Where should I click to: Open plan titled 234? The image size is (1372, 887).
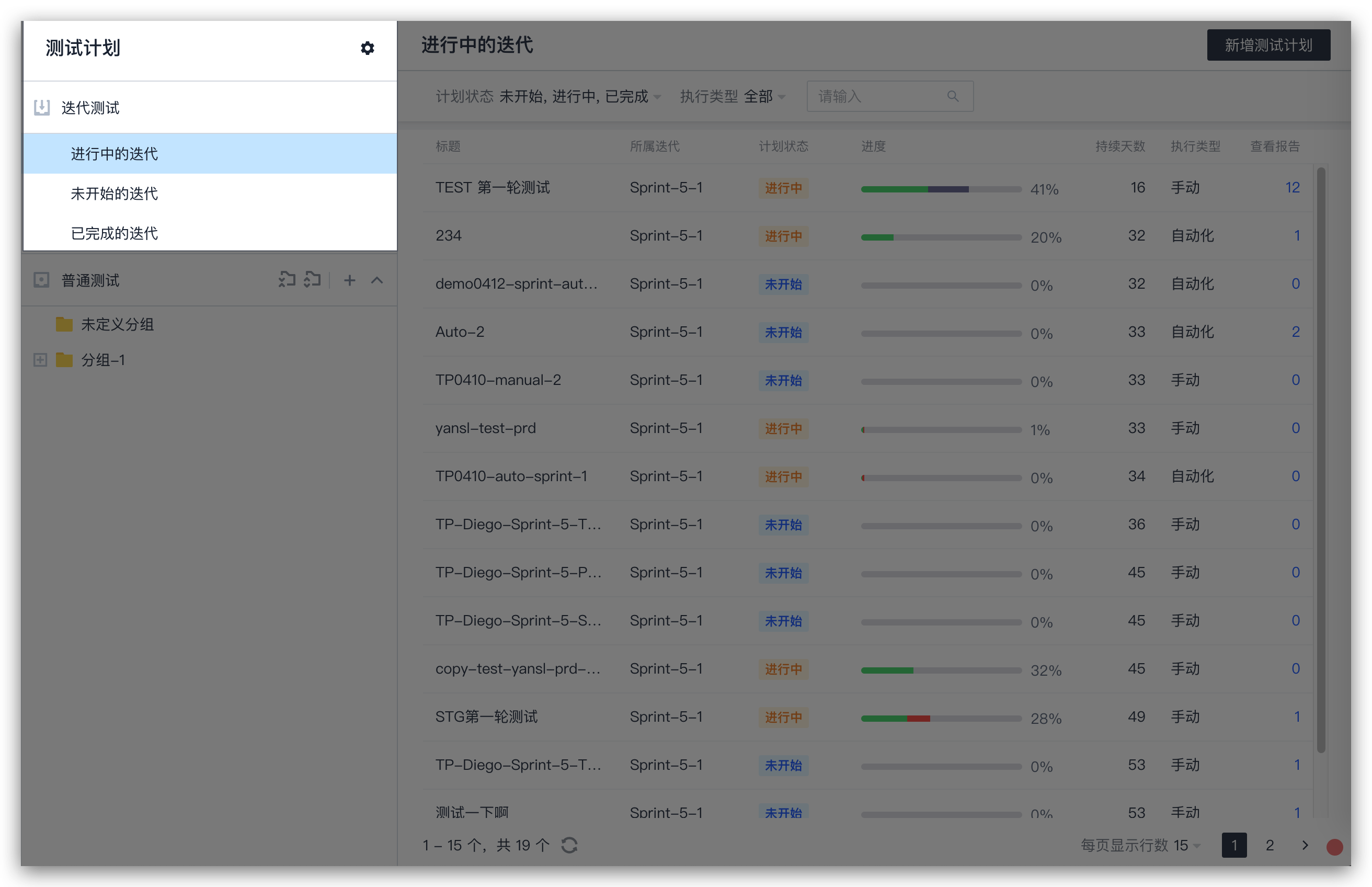(449, 235)
